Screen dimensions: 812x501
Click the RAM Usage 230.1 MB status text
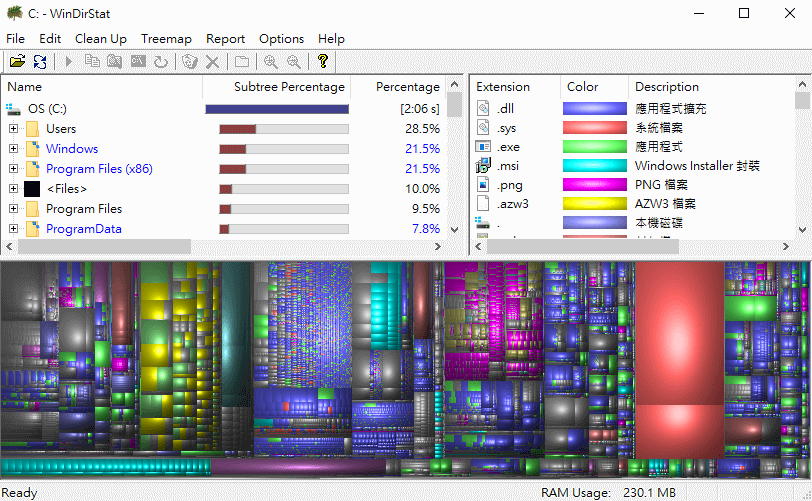tap(608, 493)
